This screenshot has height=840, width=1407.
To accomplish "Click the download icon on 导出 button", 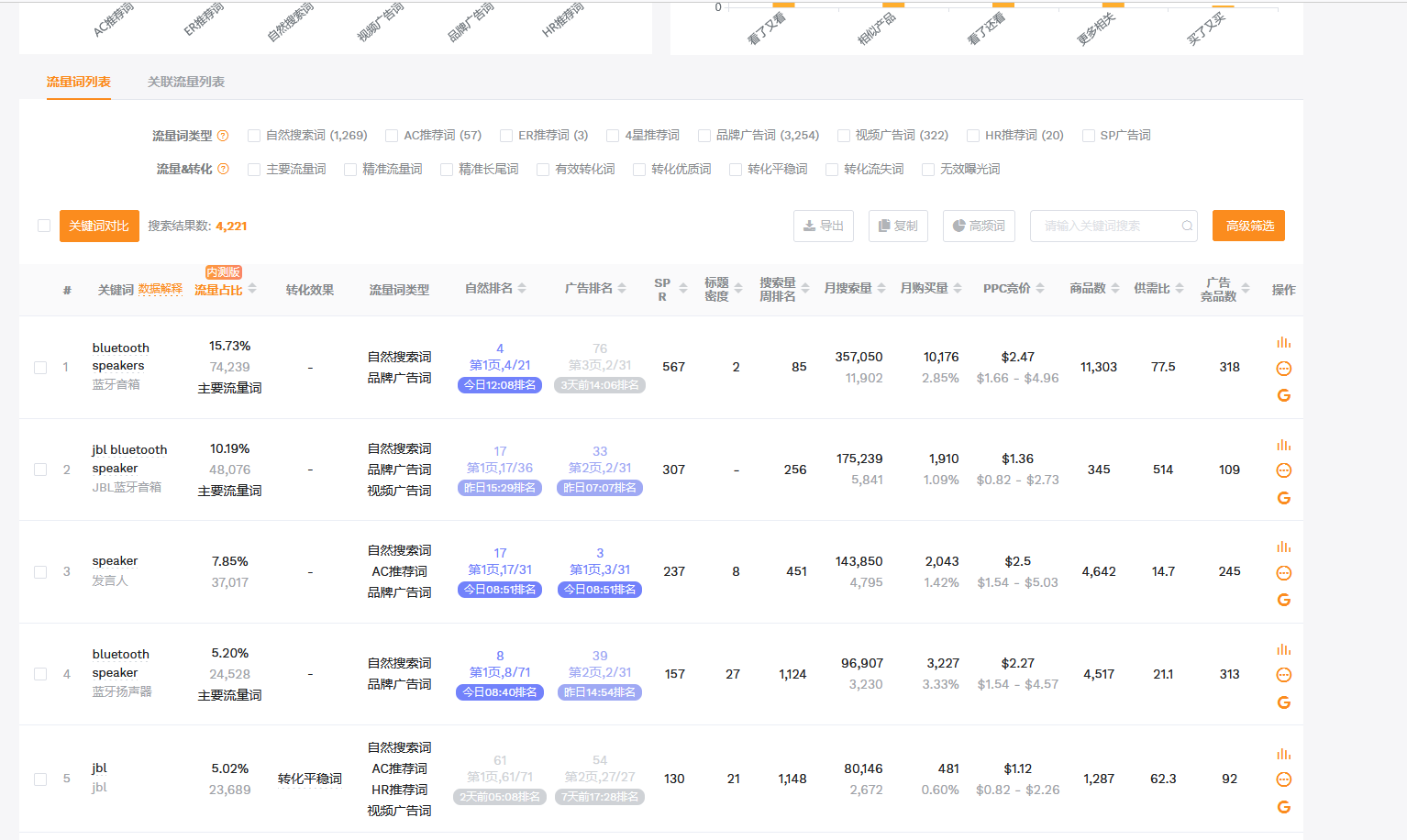I will tap(809, 226).
